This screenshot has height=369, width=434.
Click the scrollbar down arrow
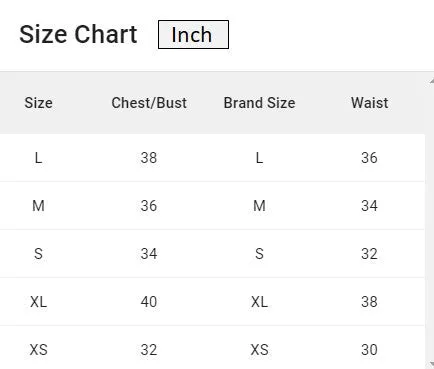coord(431,363)
